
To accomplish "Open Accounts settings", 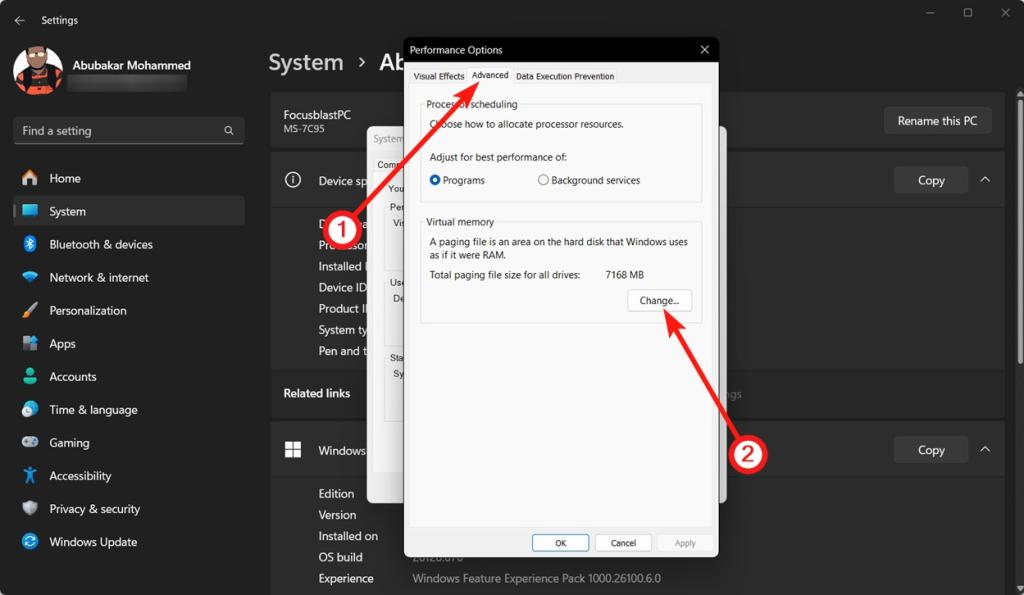I will [x=72, y=376].
